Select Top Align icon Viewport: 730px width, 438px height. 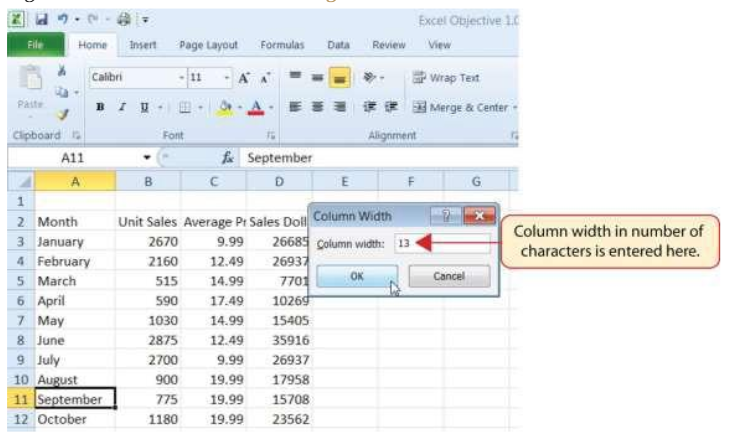tap(295, 76)
